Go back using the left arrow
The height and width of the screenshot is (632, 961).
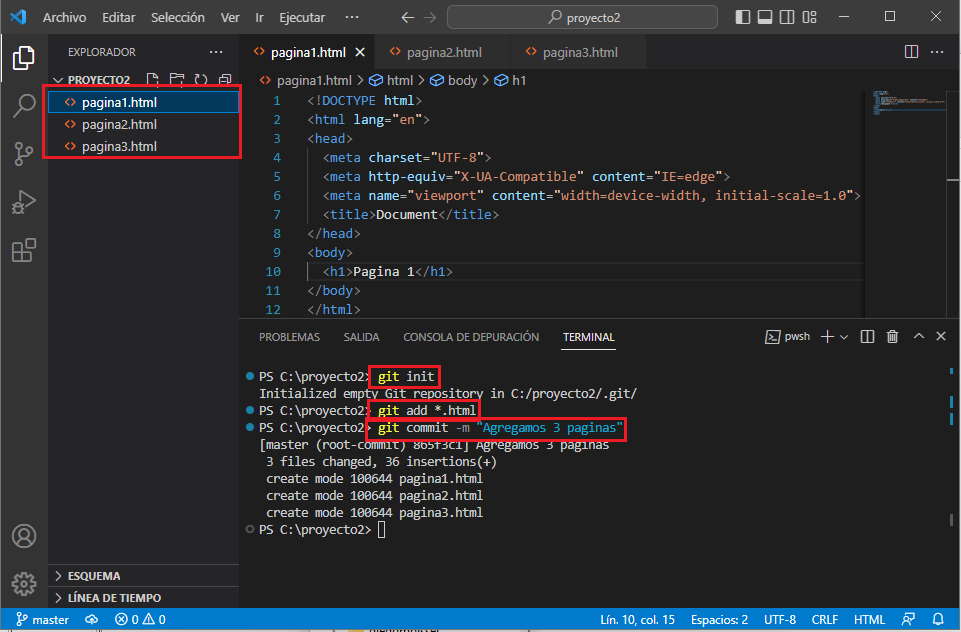[408, 18]
